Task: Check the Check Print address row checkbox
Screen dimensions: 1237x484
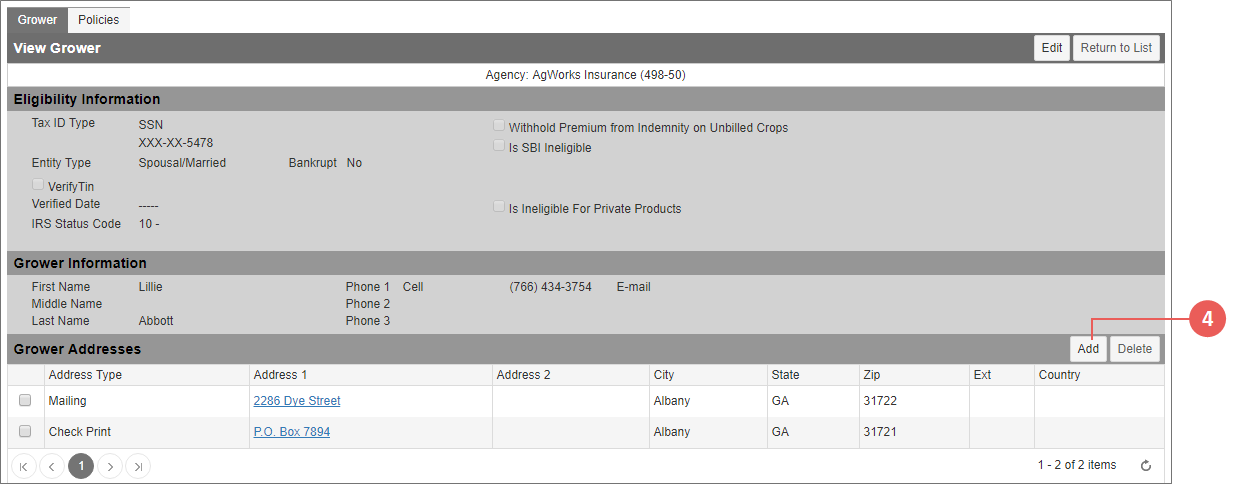Action: 26,432
